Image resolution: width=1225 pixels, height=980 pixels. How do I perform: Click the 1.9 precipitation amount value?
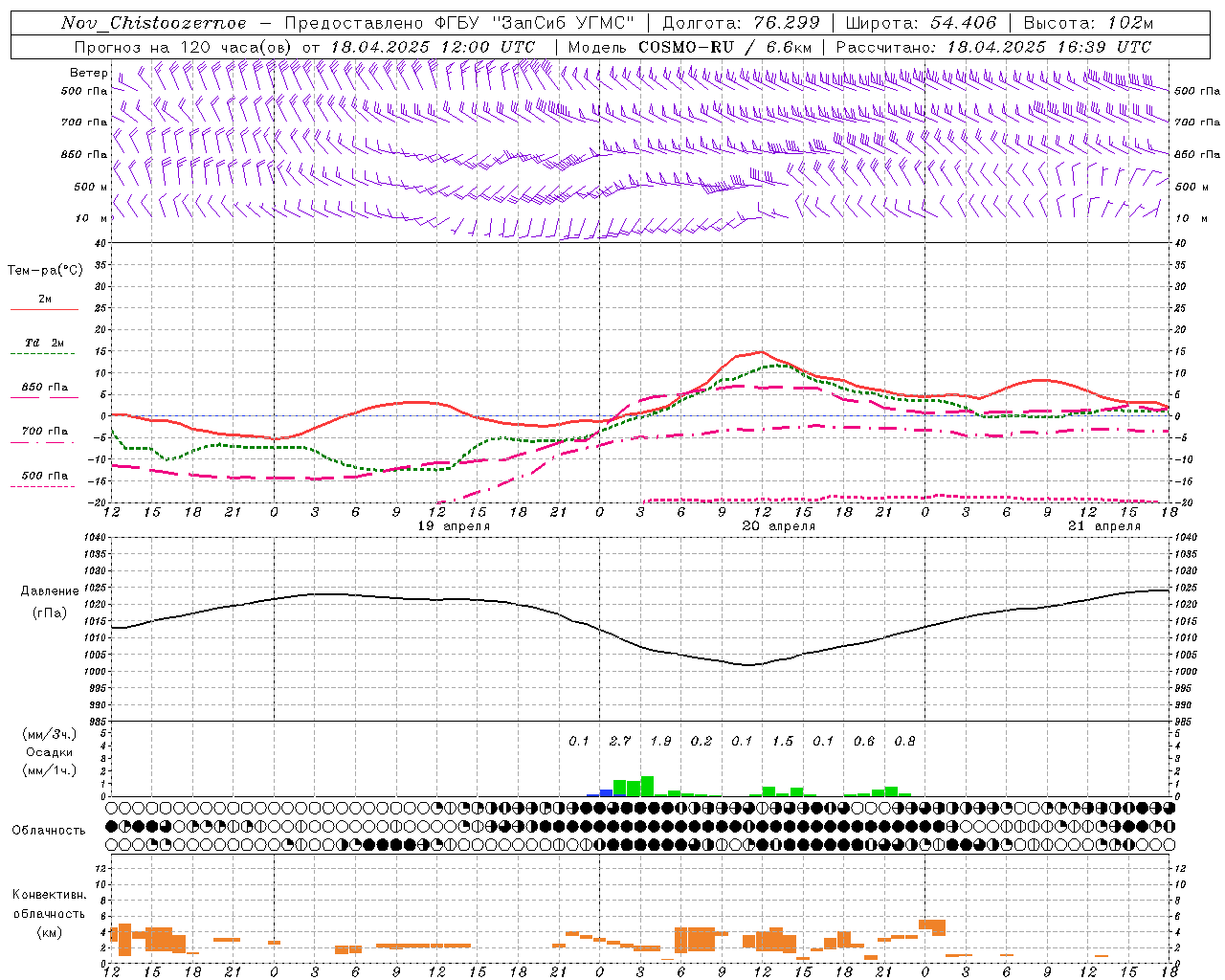coord(660,741)
